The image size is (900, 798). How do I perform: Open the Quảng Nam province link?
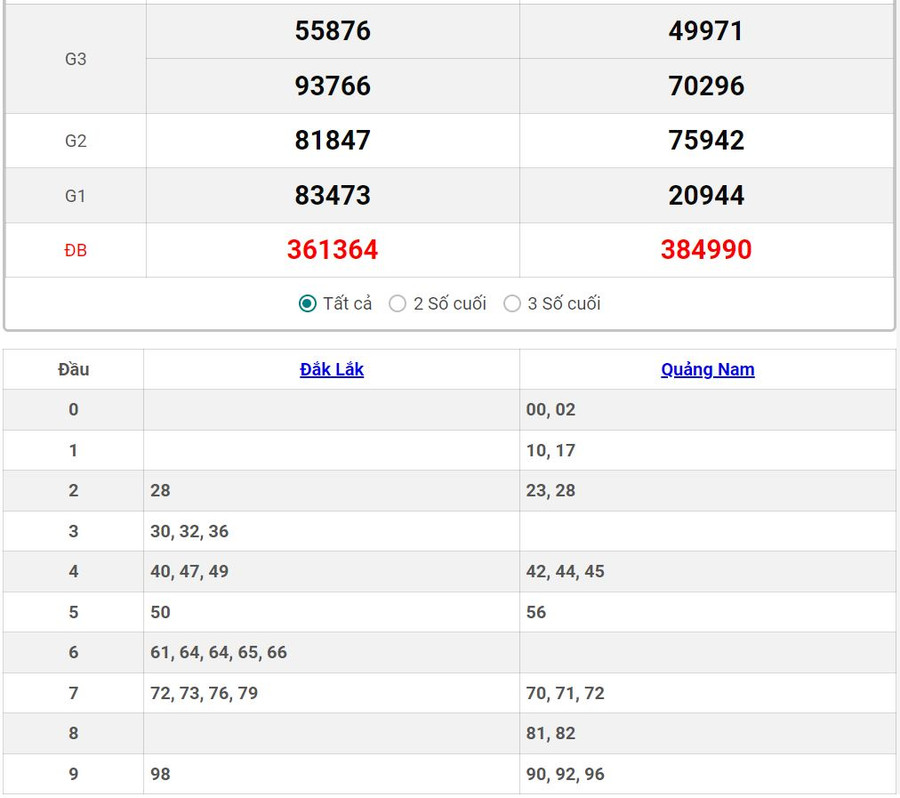(x=707, y=370)
